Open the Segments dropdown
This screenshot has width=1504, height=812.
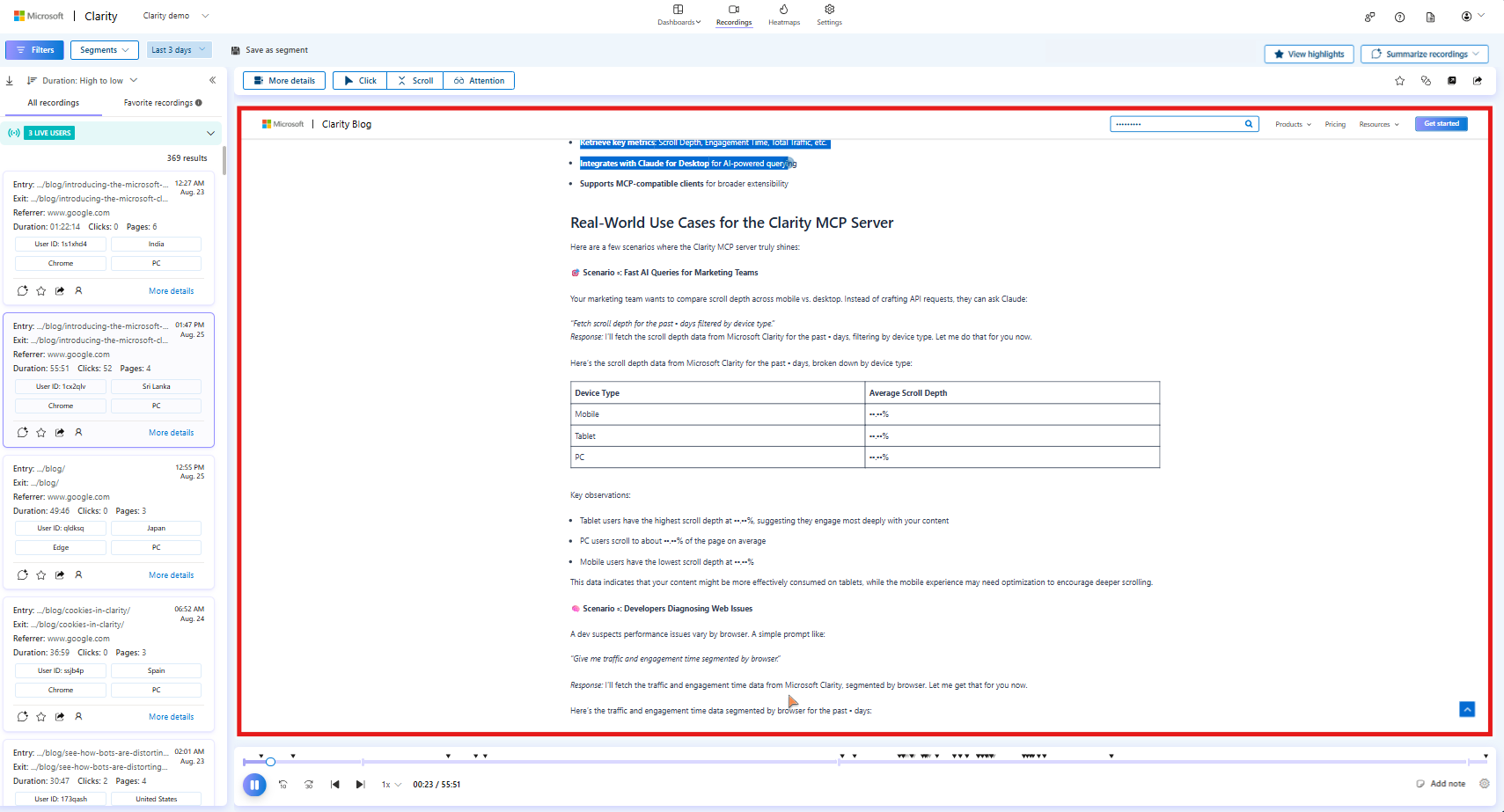[x=105, y=50]
